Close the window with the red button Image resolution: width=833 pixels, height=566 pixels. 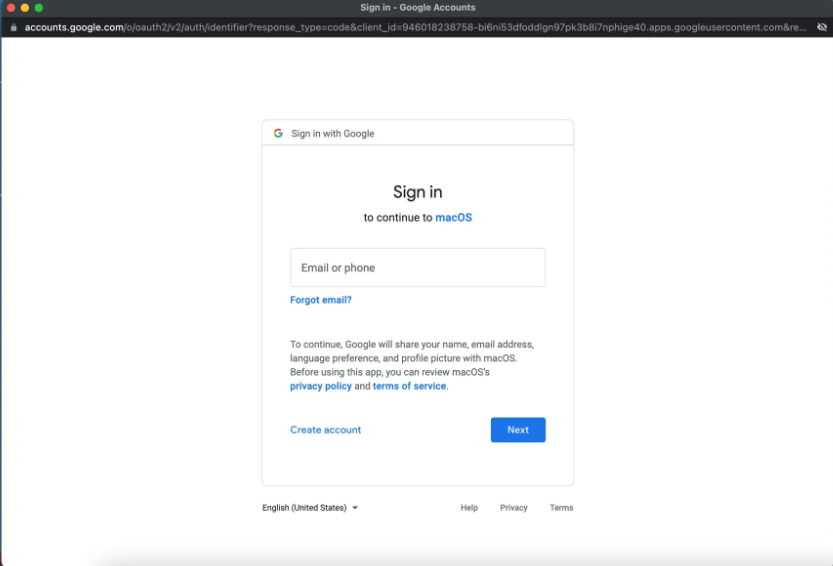coord(11,7)
